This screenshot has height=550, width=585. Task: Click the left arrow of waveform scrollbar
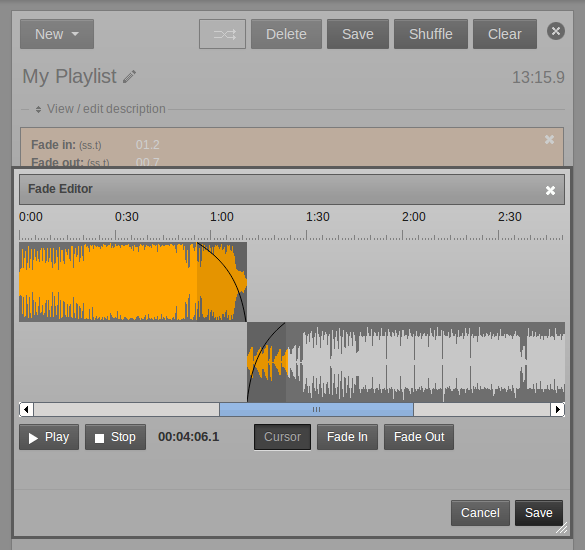[26, 409]
